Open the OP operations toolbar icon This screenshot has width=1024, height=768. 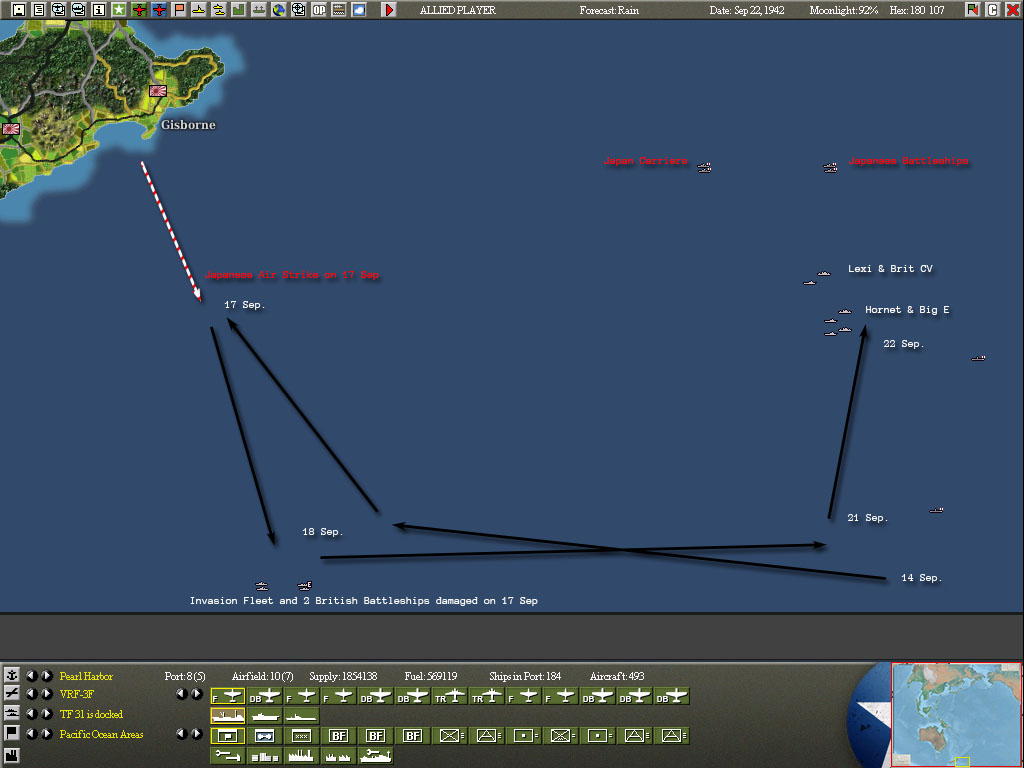point(319,10)
